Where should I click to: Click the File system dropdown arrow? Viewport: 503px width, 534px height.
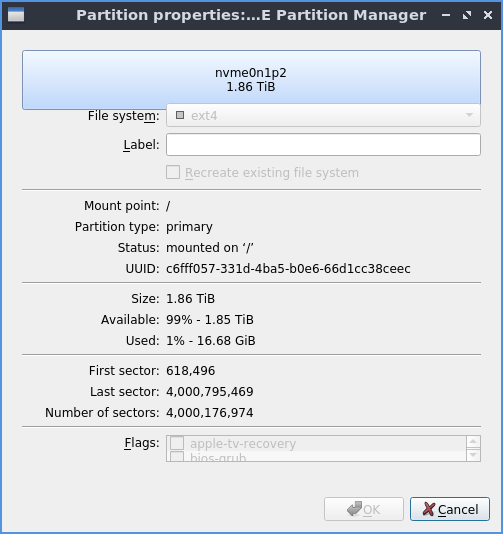(469, 115)
